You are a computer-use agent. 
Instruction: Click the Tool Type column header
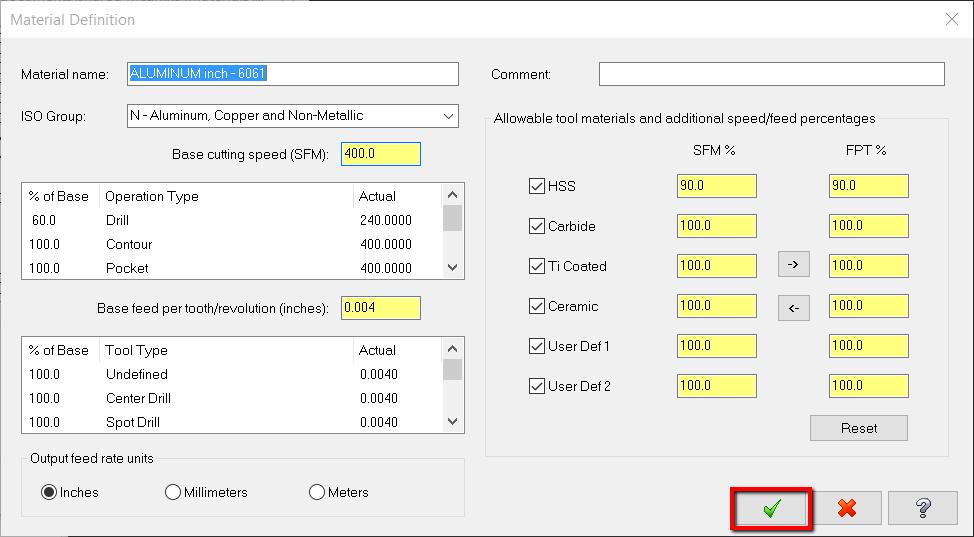(x=226, y=351)
